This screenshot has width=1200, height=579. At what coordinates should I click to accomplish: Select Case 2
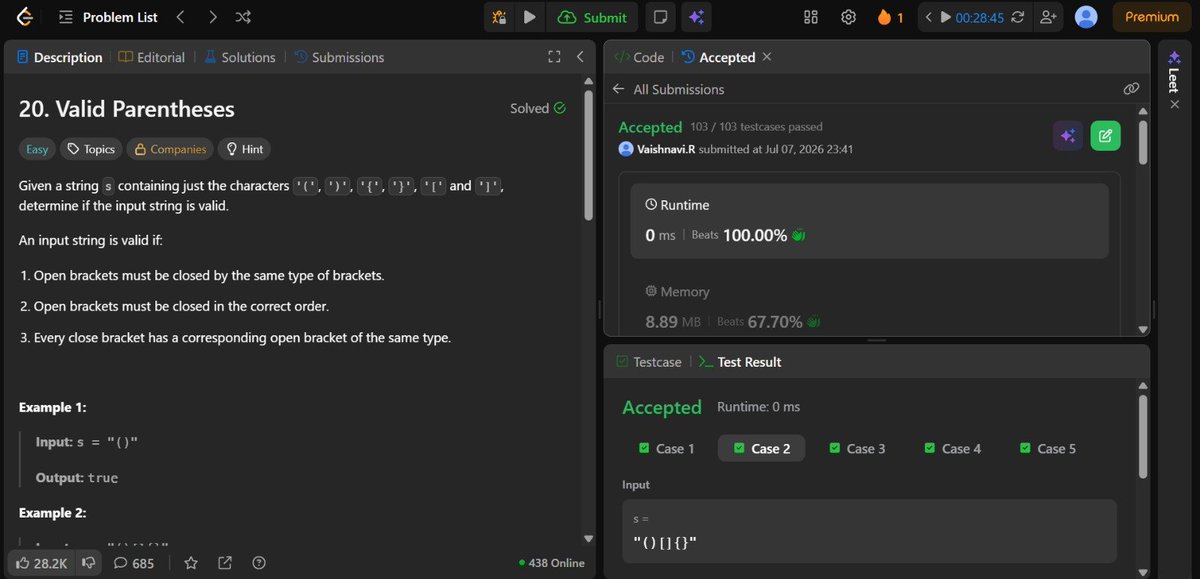(761, 448)
